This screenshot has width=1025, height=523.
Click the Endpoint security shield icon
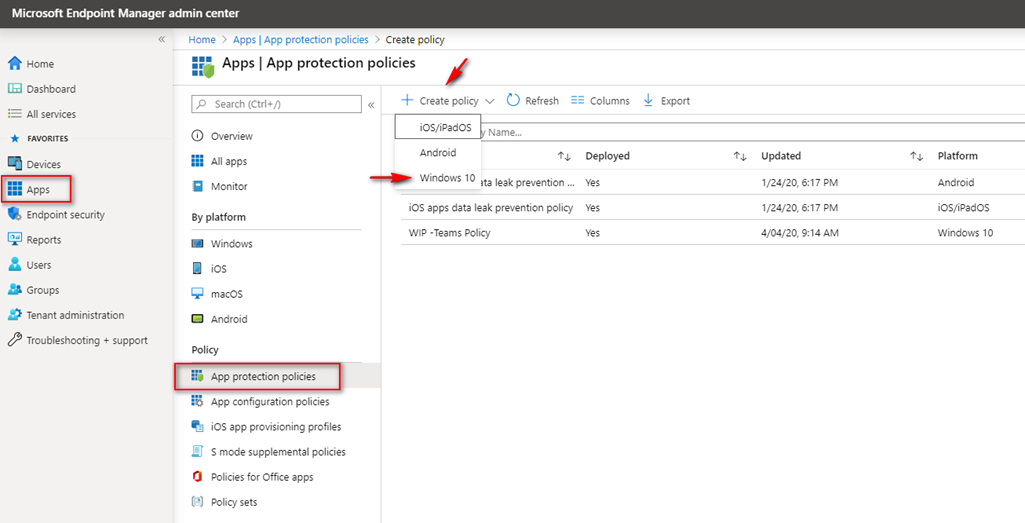tap(14, 214)
